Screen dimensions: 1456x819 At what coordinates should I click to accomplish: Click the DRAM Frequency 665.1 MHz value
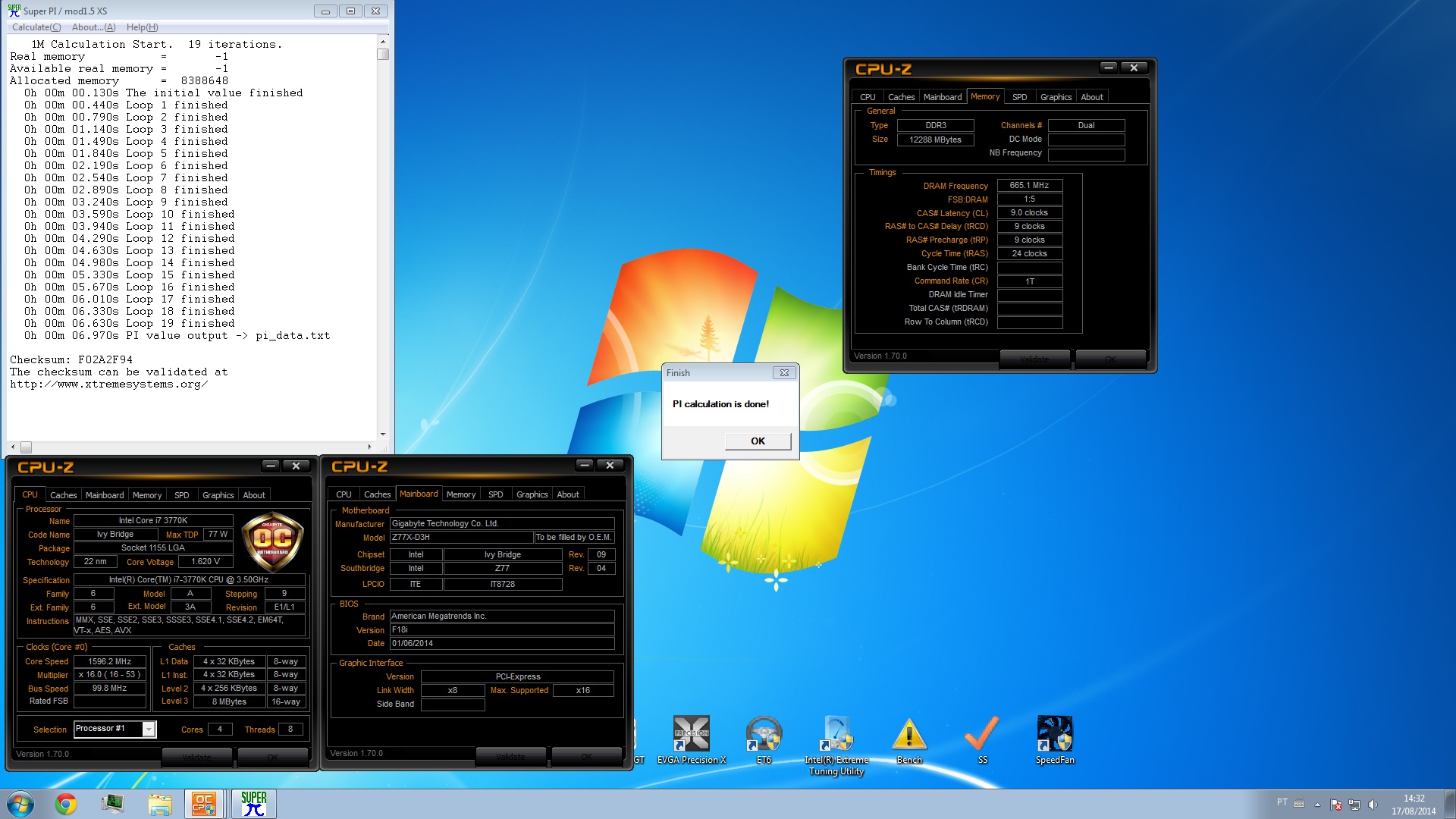click(1029, 185)
